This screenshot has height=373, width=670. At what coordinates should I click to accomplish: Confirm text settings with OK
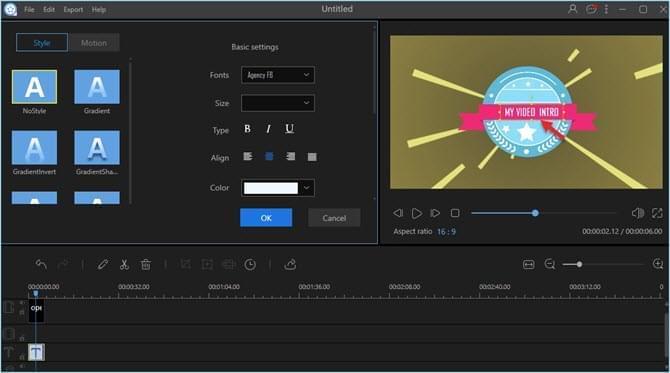(266, 218)
